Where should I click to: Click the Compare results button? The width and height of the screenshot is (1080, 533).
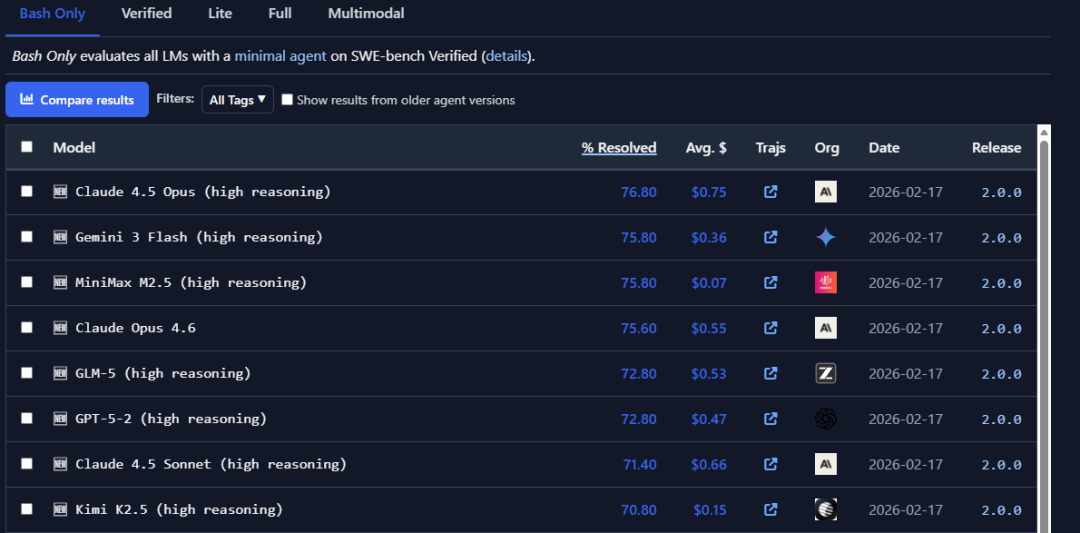77,100
